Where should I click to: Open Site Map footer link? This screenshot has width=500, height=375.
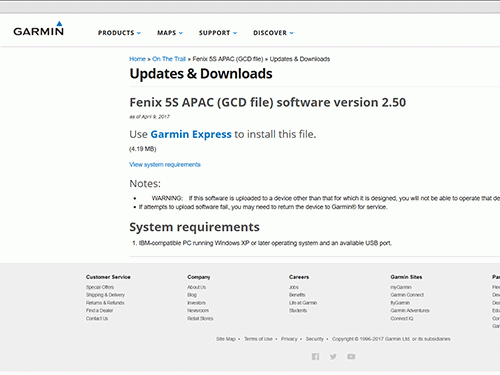[226, 339]
